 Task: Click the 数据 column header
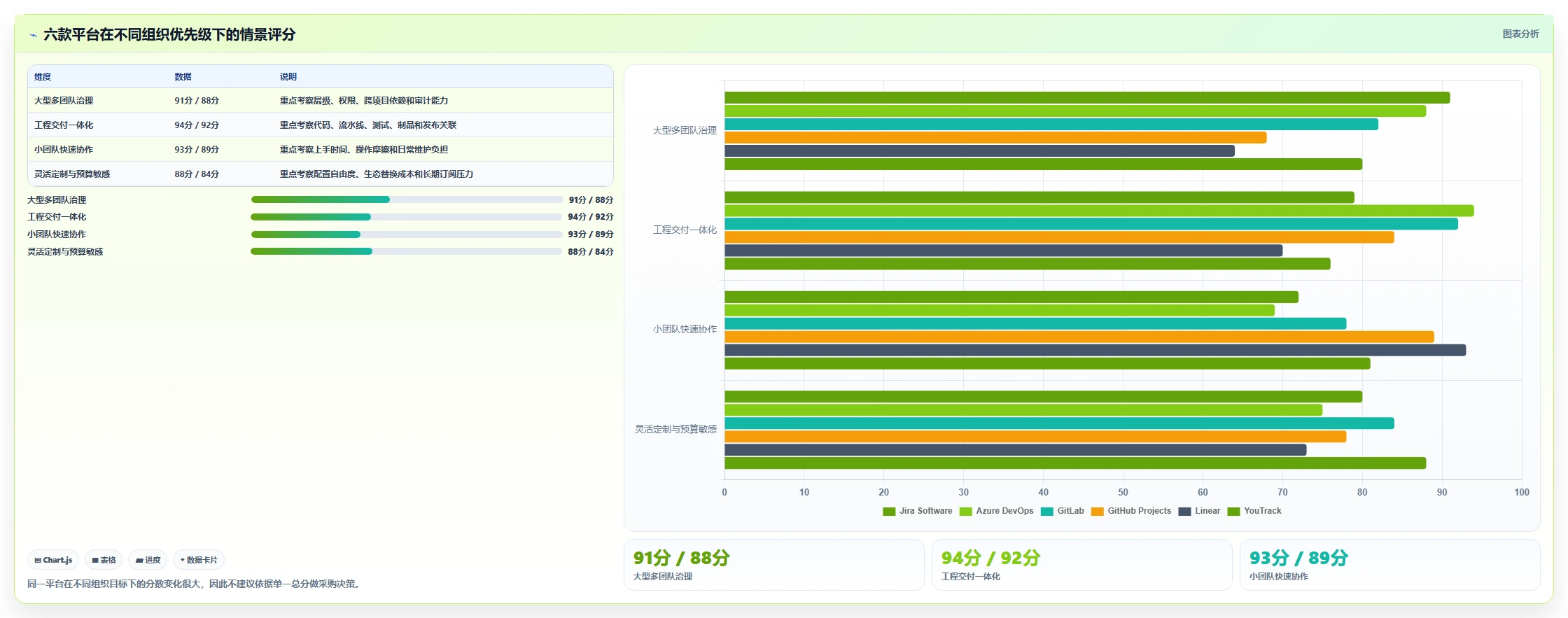pos(183,77)
